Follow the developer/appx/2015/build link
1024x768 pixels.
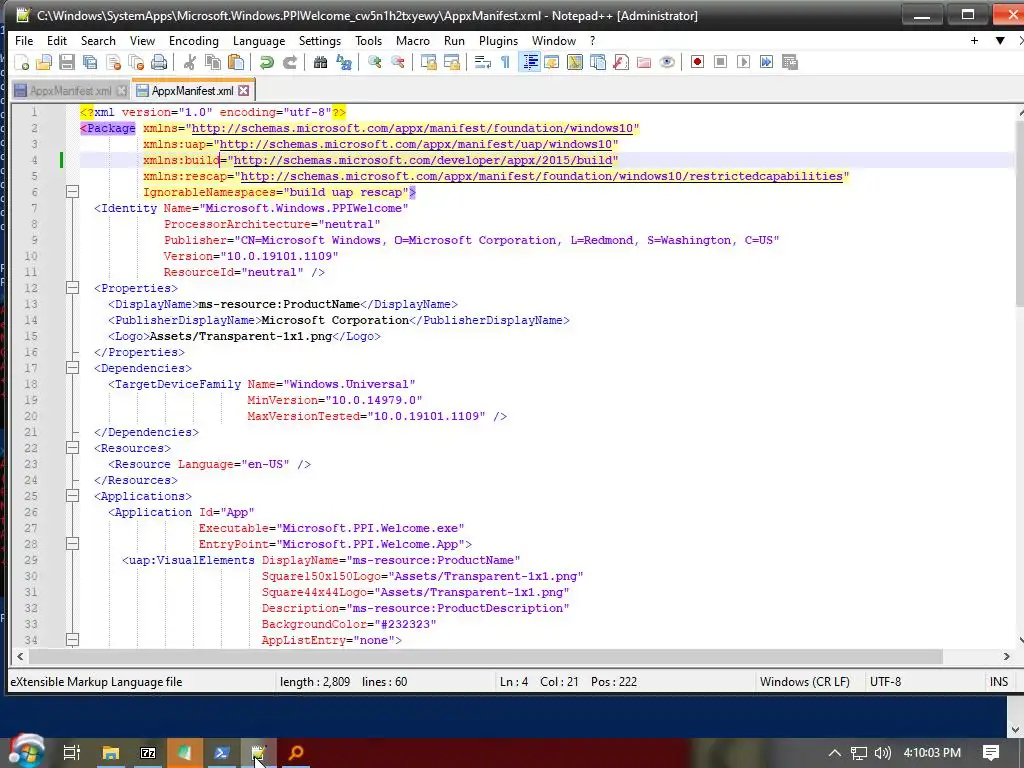[x=423, y=160]
